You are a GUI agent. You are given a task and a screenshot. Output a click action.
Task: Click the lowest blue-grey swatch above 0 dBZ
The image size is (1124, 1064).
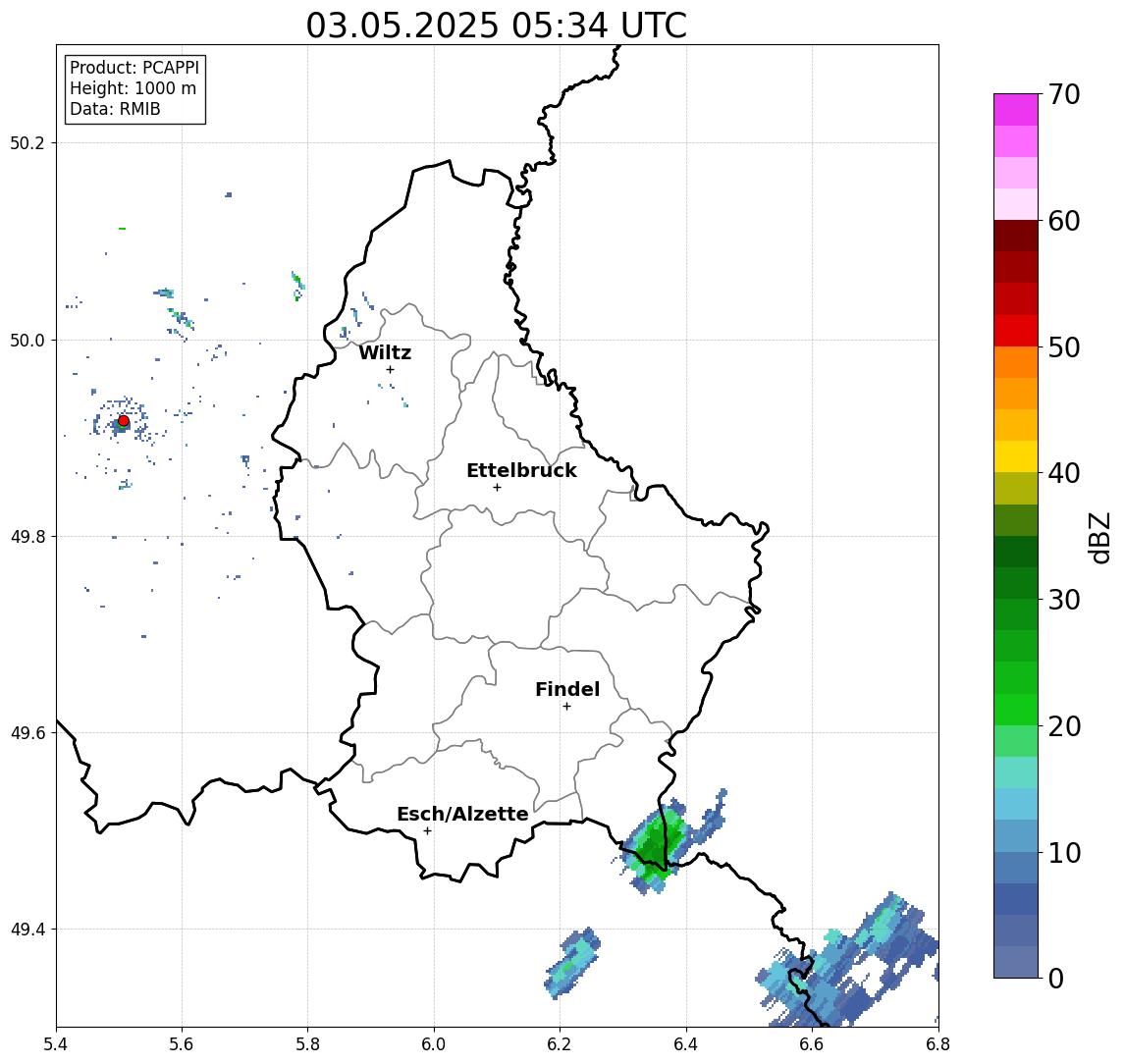click(1016, 962)
